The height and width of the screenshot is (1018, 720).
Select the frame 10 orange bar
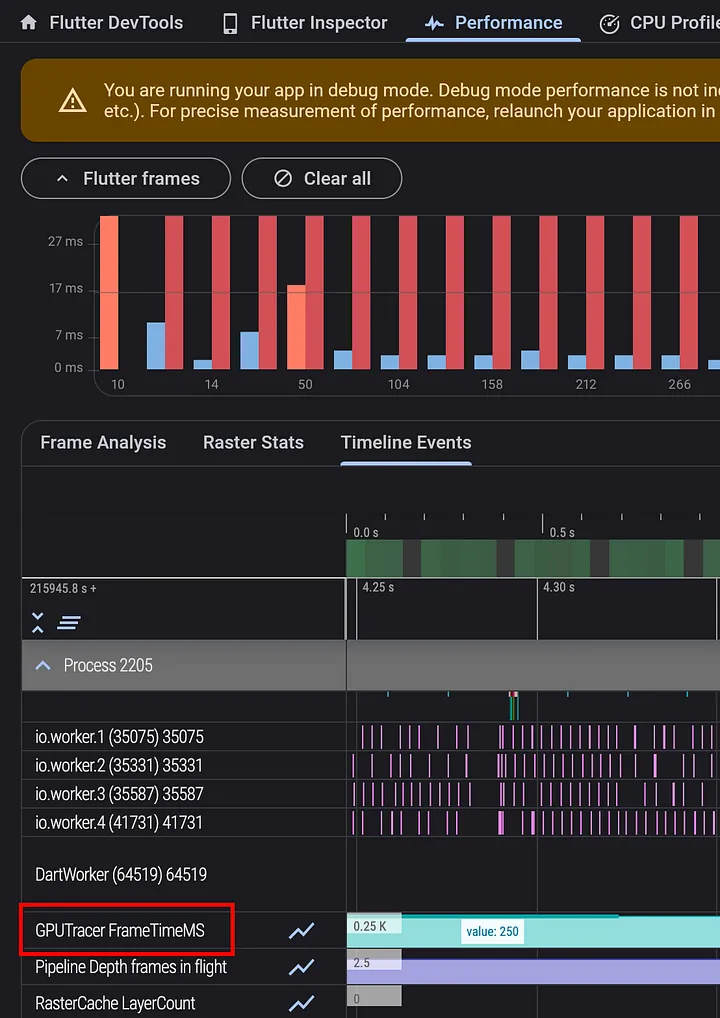coord(109,292)
